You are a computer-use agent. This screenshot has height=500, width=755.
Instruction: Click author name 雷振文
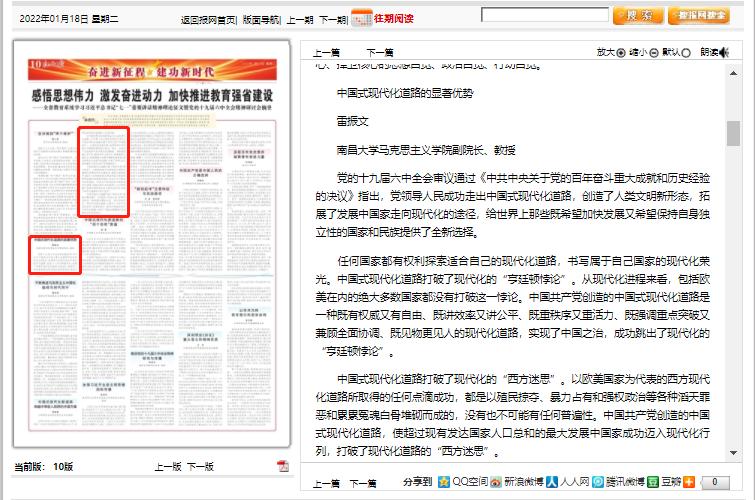352,121
